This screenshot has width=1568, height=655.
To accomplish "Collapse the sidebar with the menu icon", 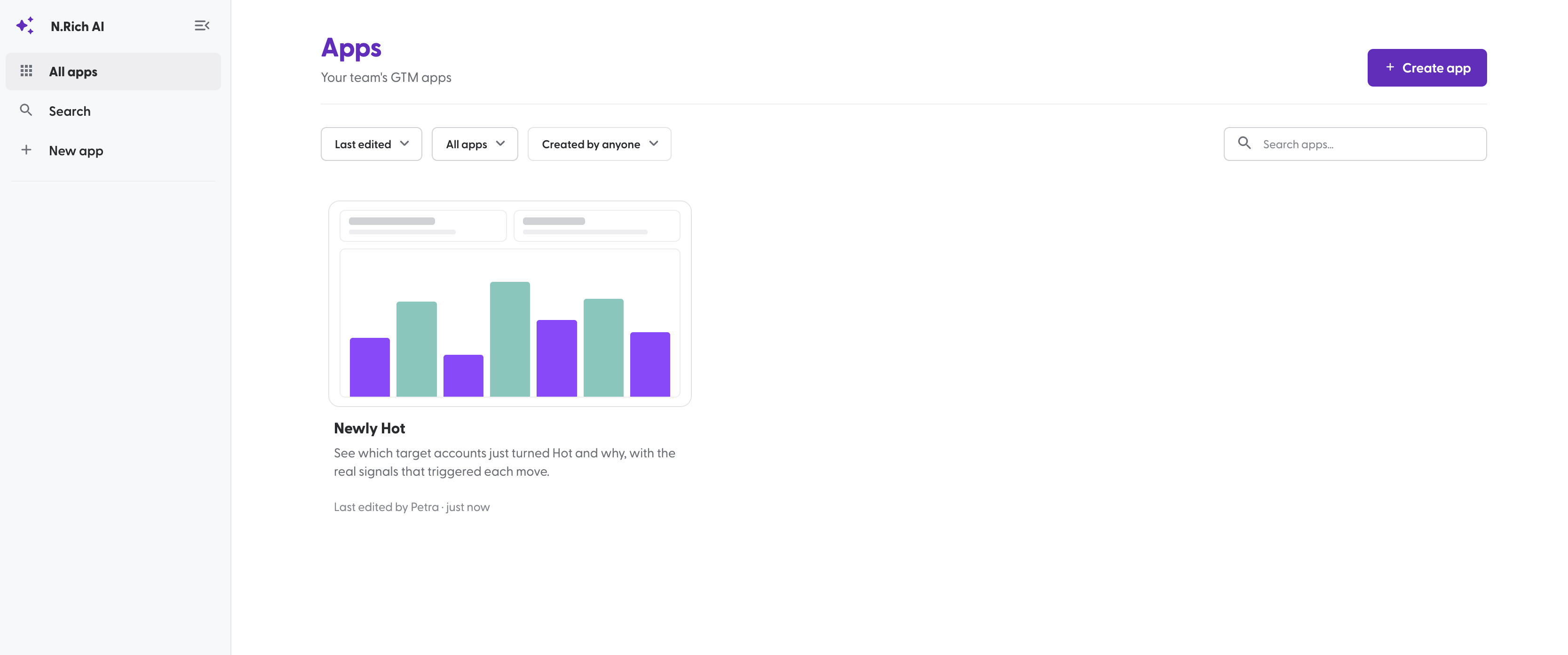I will [202, 25].
